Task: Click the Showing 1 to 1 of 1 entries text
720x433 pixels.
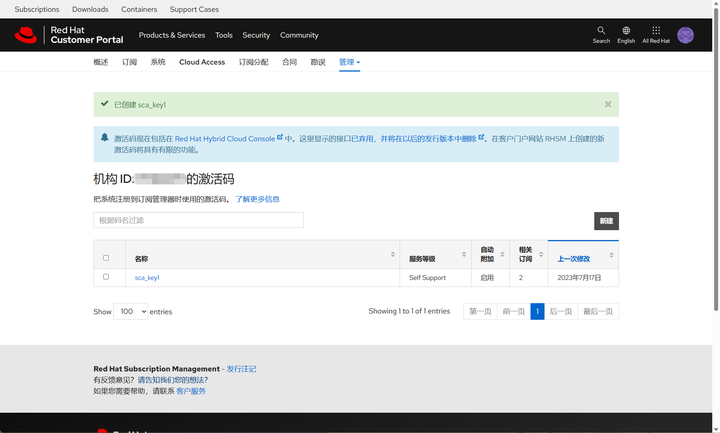Action: click(x=409, y=311)
